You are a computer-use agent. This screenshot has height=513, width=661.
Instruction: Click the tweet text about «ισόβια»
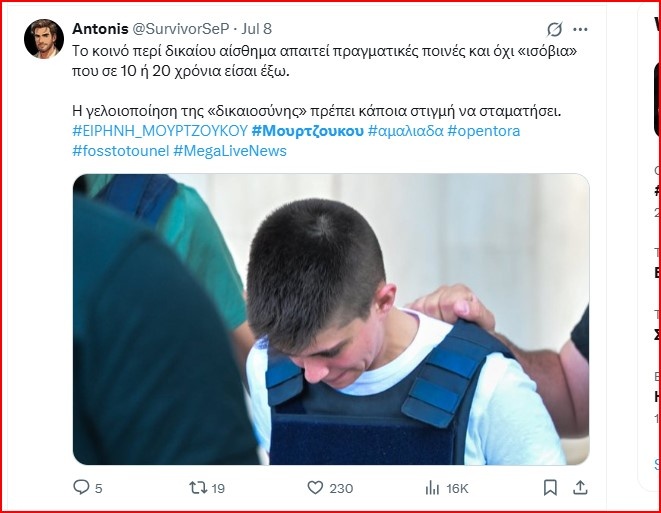325,61
